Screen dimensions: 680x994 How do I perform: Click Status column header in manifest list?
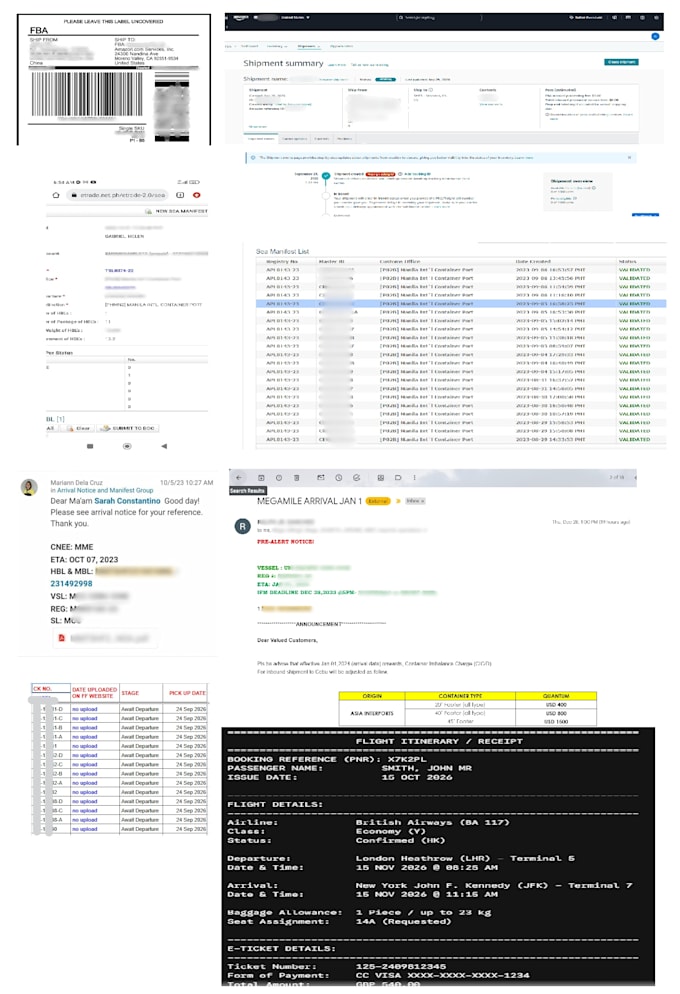point(627,261)
